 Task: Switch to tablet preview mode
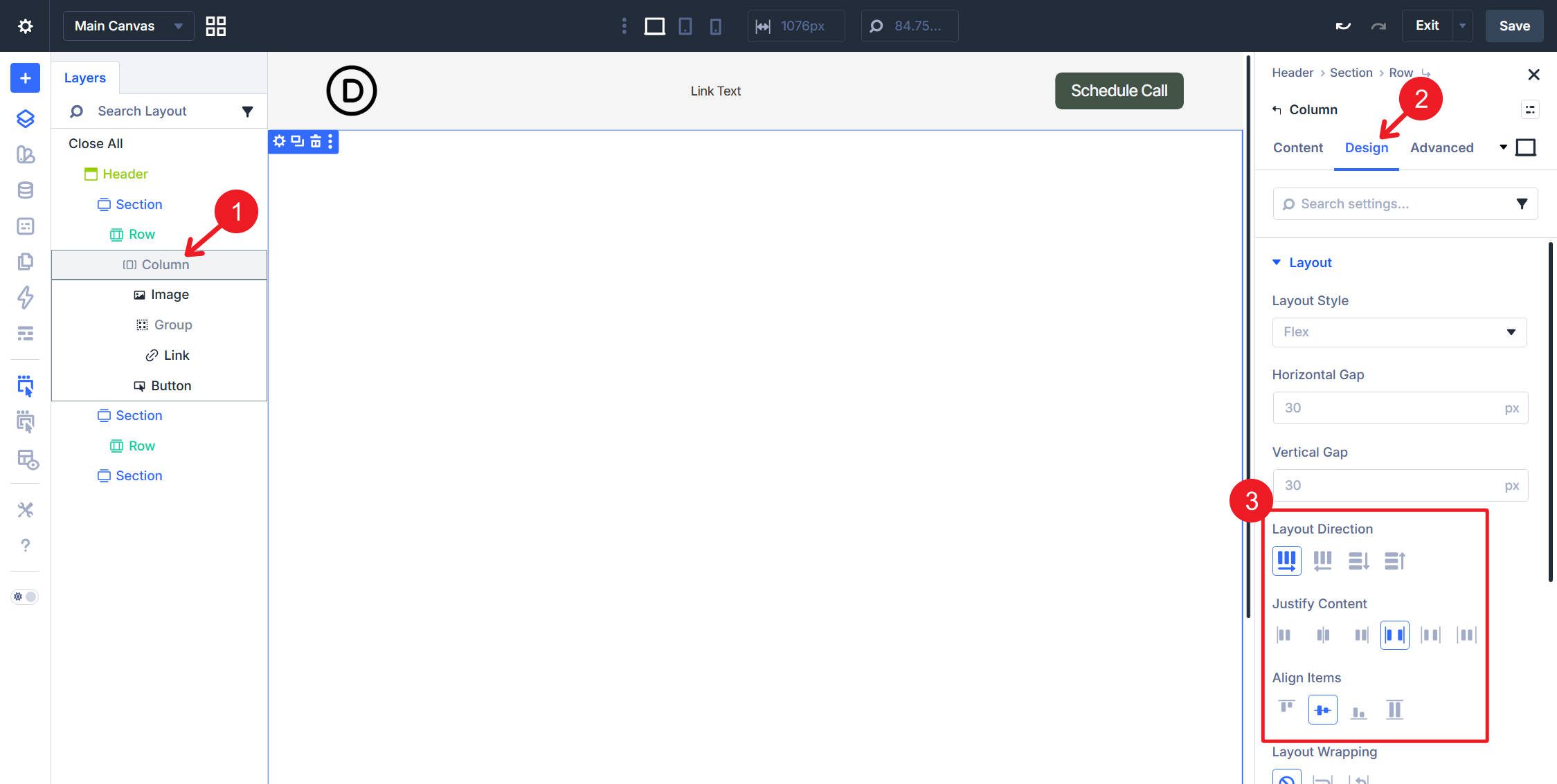click(685, 26)
